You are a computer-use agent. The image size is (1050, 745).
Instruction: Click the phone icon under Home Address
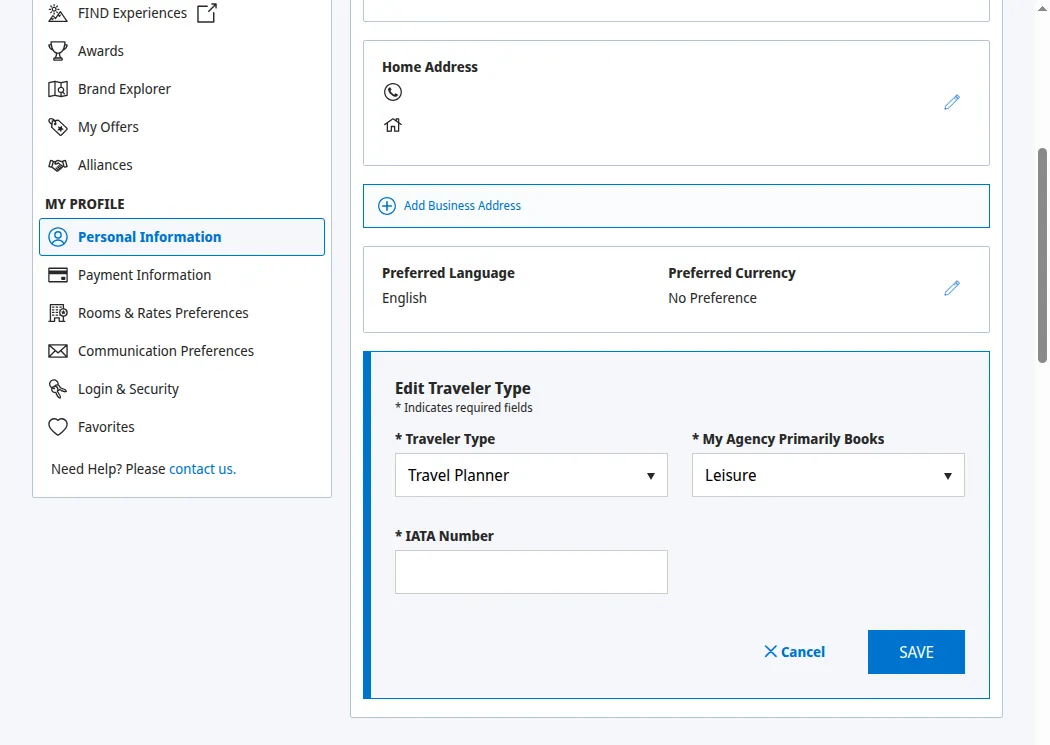click(392, 92)
